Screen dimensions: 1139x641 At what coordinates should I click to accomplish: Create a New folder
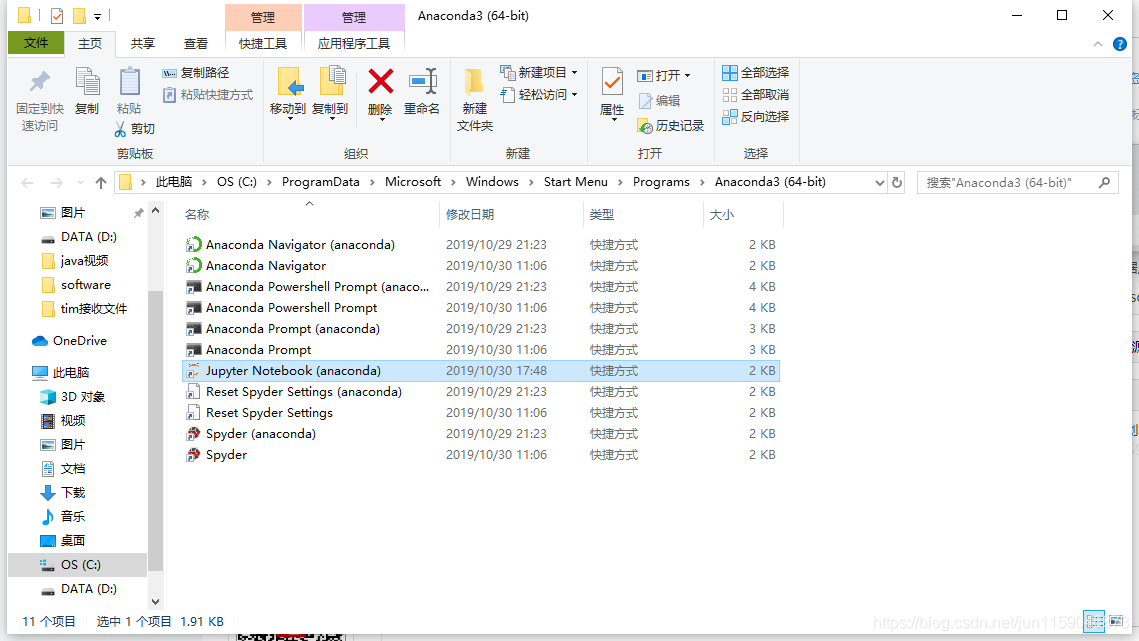pyautogui.click(x=474, y=100)
